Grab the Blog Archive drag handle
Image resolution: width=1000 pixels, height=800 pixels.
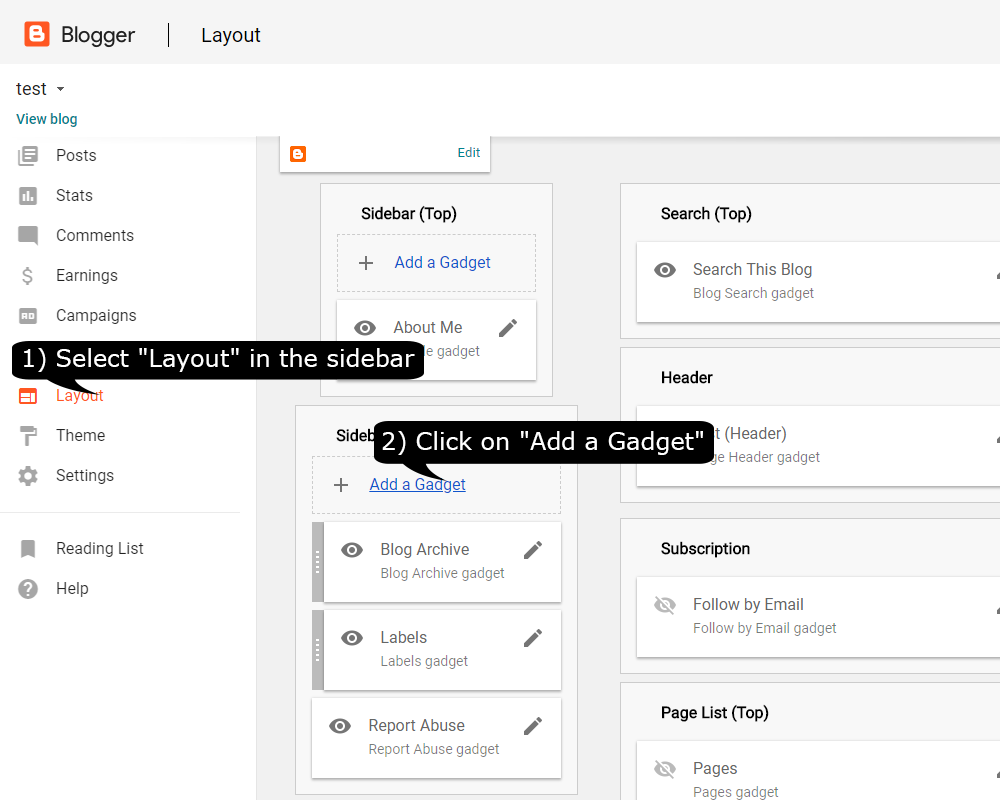coord(318,562)
